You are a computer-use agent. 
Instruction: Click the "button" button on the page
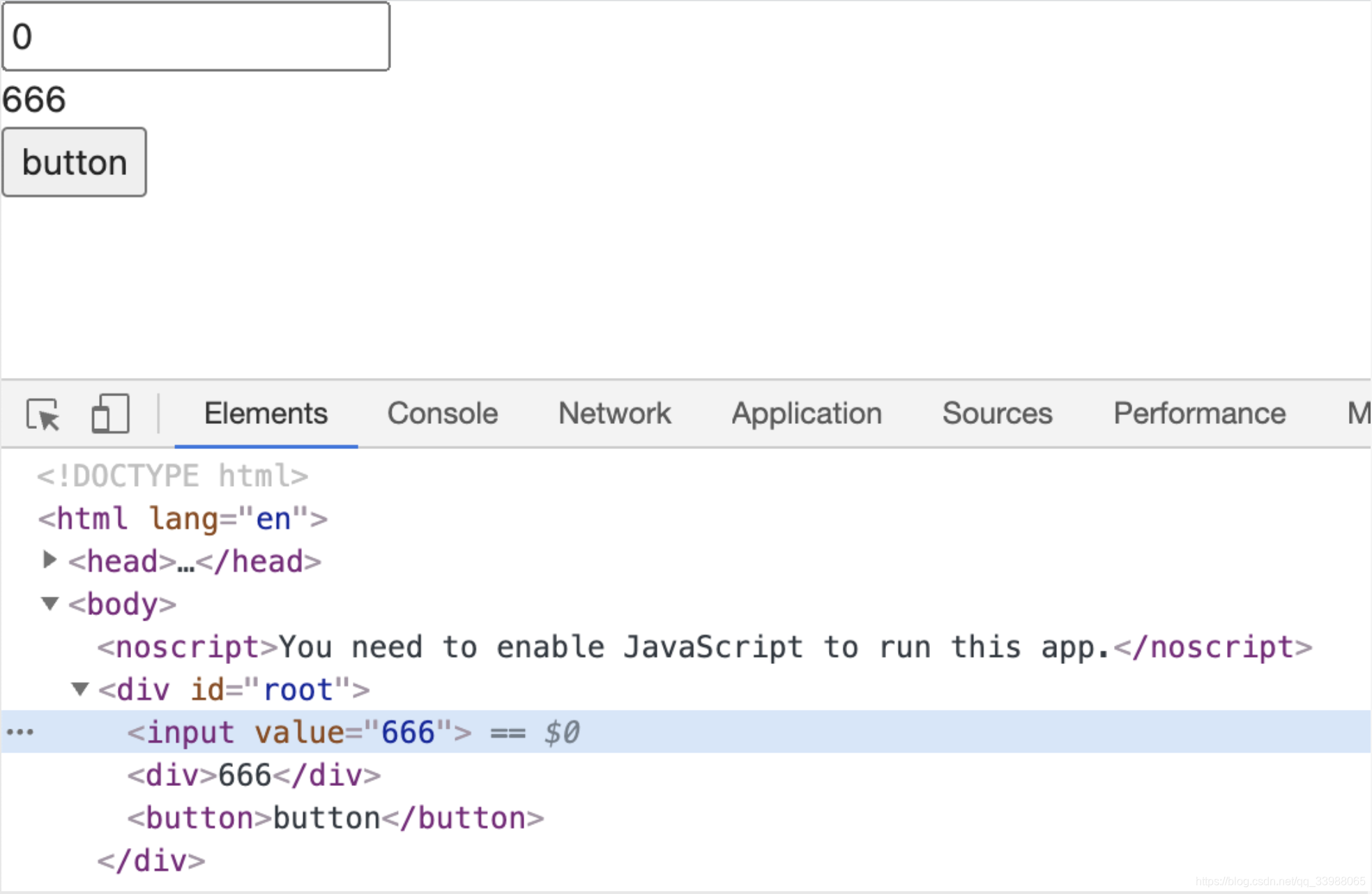[74, 162]
